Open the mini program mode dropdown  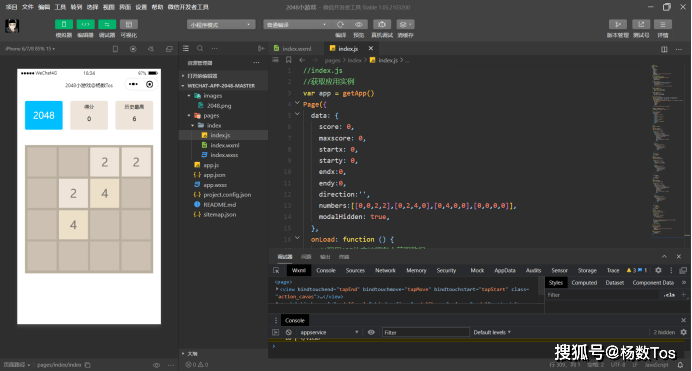click(221, 25)
